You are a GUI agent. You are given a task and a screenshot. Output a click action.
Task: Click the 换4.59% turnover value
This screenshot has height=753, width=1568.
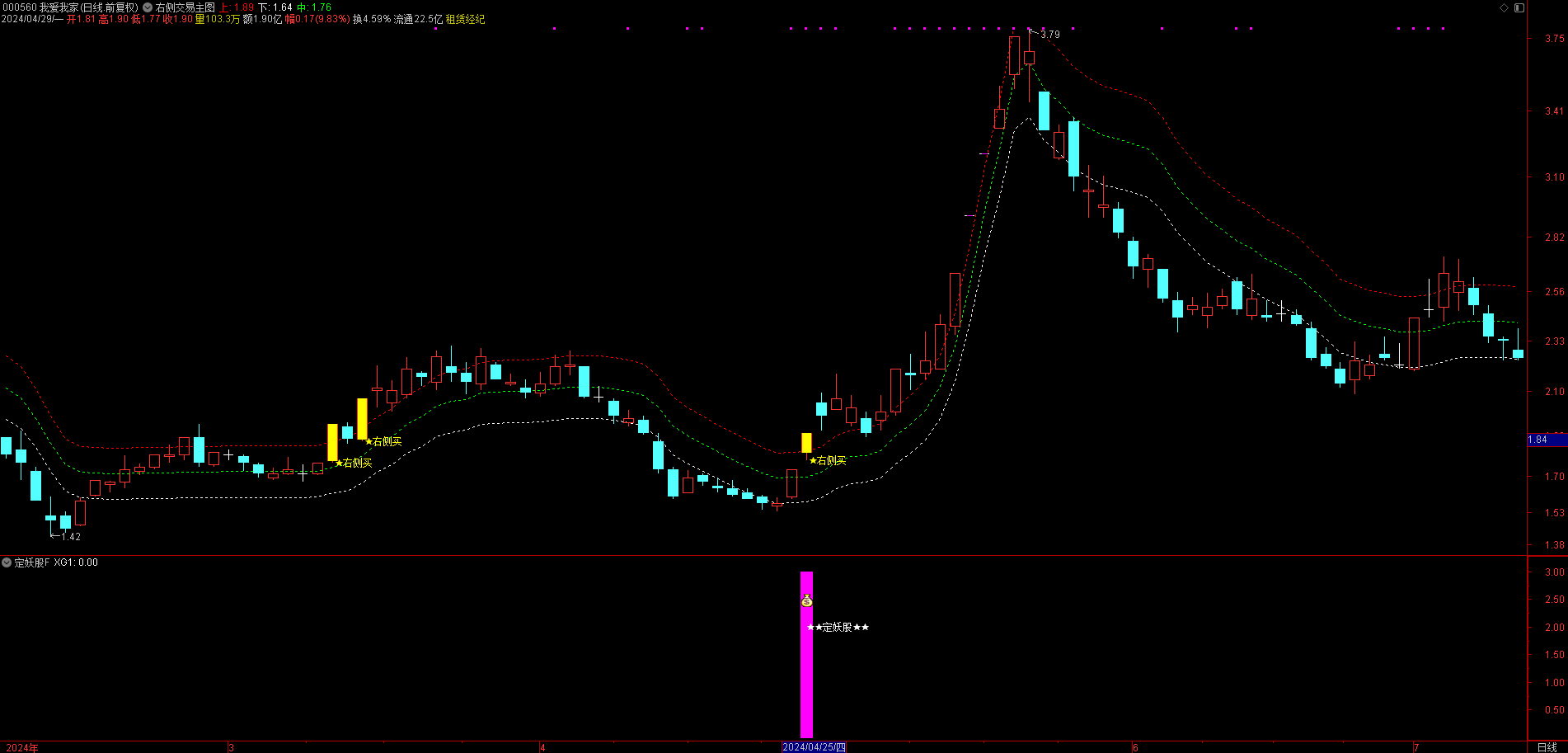pyautogui.click(x=372, y=19)
